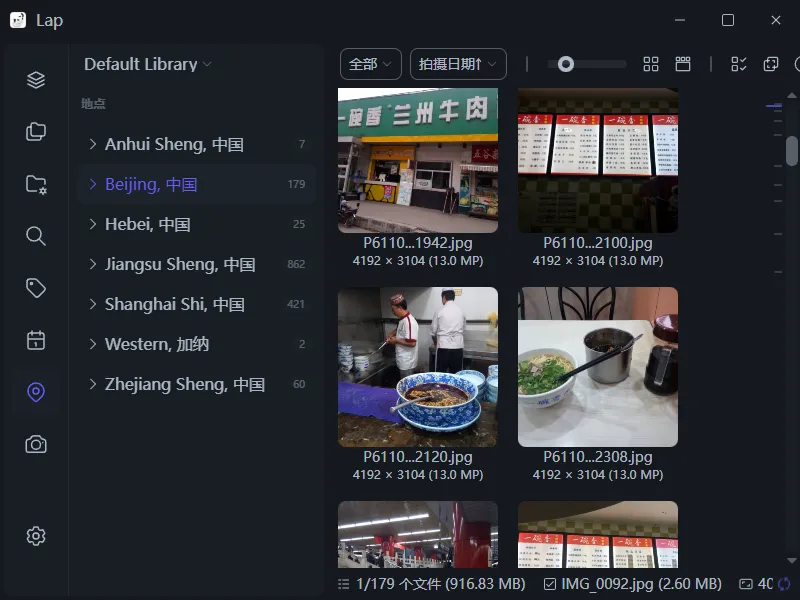Select Beijing, 中国 location
This screenshot has width=800, height=600.
click(196, 184)
